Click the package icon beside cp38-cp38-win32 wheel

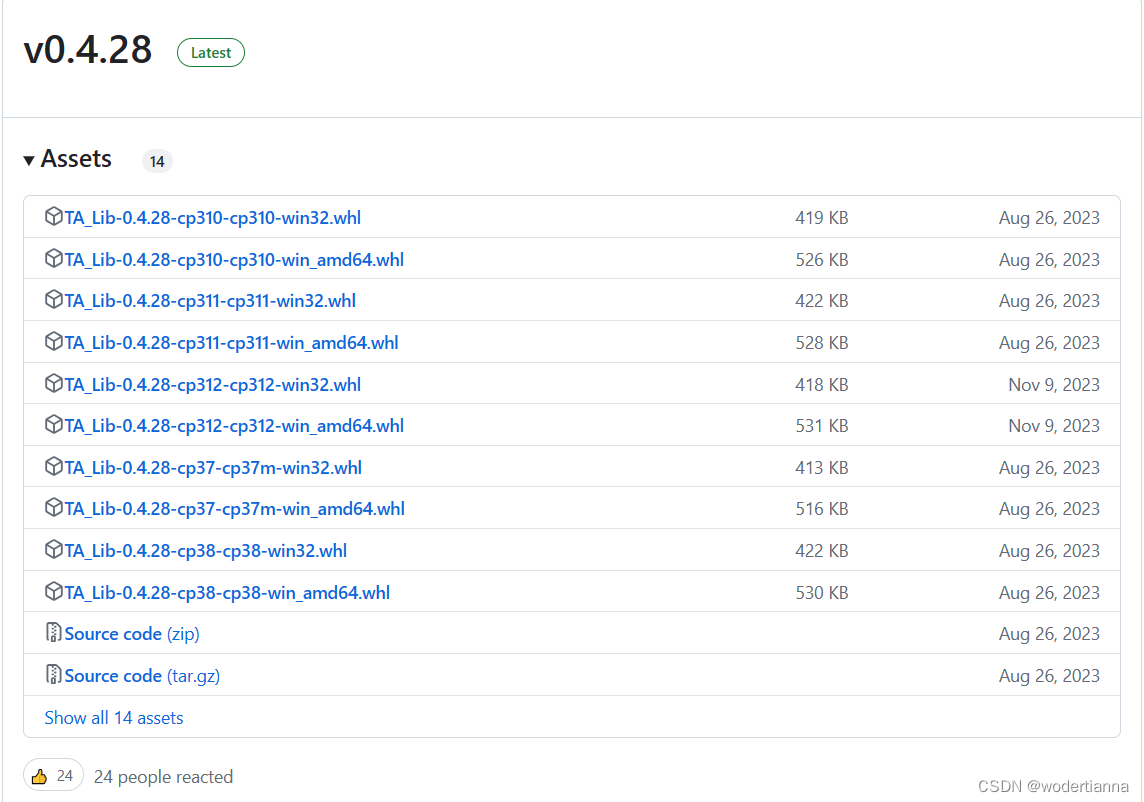pos(54,550)
